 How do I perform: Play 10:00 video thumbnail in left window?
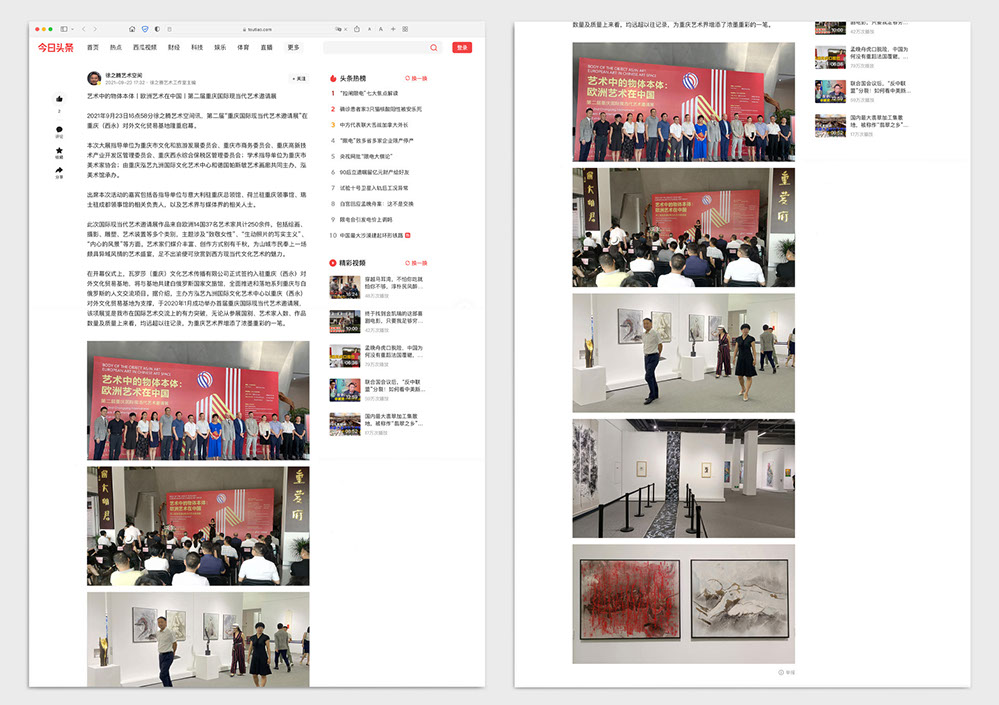click(x=345, y=322)
